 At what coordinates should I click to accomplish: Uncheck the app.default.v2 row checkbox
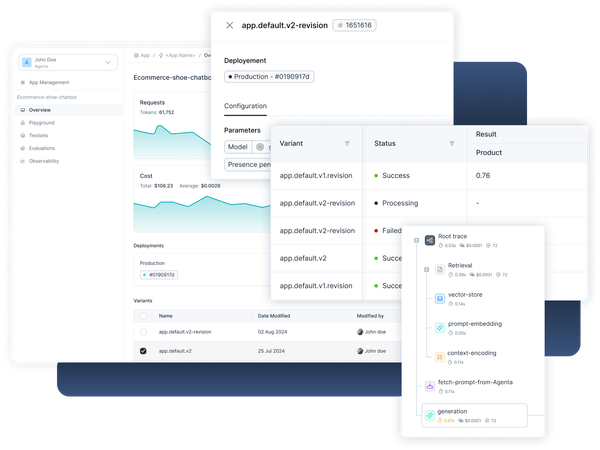[143, 351]
